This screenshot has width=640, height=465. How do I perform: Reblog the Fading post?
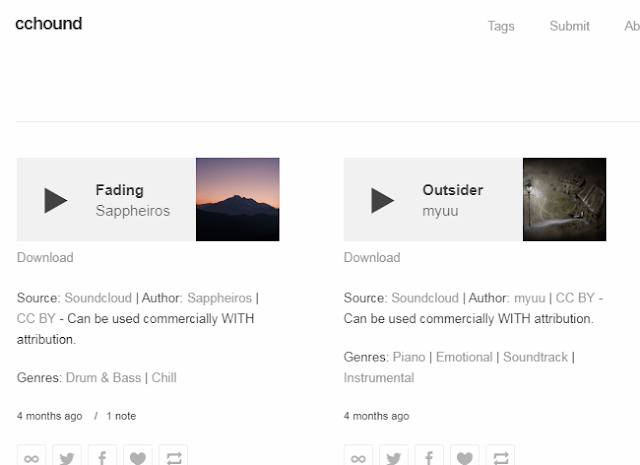point(173,456)
